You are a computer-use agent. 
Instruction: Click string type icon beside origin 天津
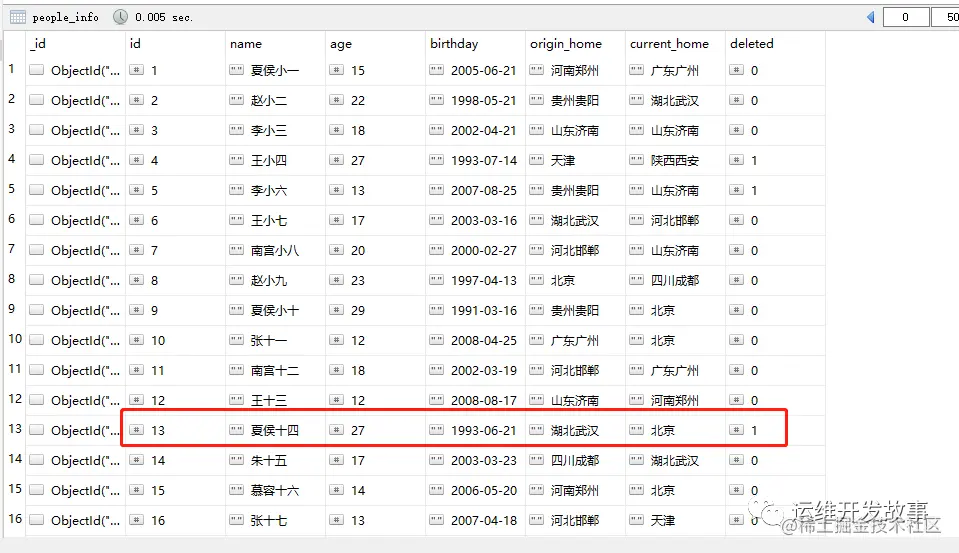click(536, 160)
